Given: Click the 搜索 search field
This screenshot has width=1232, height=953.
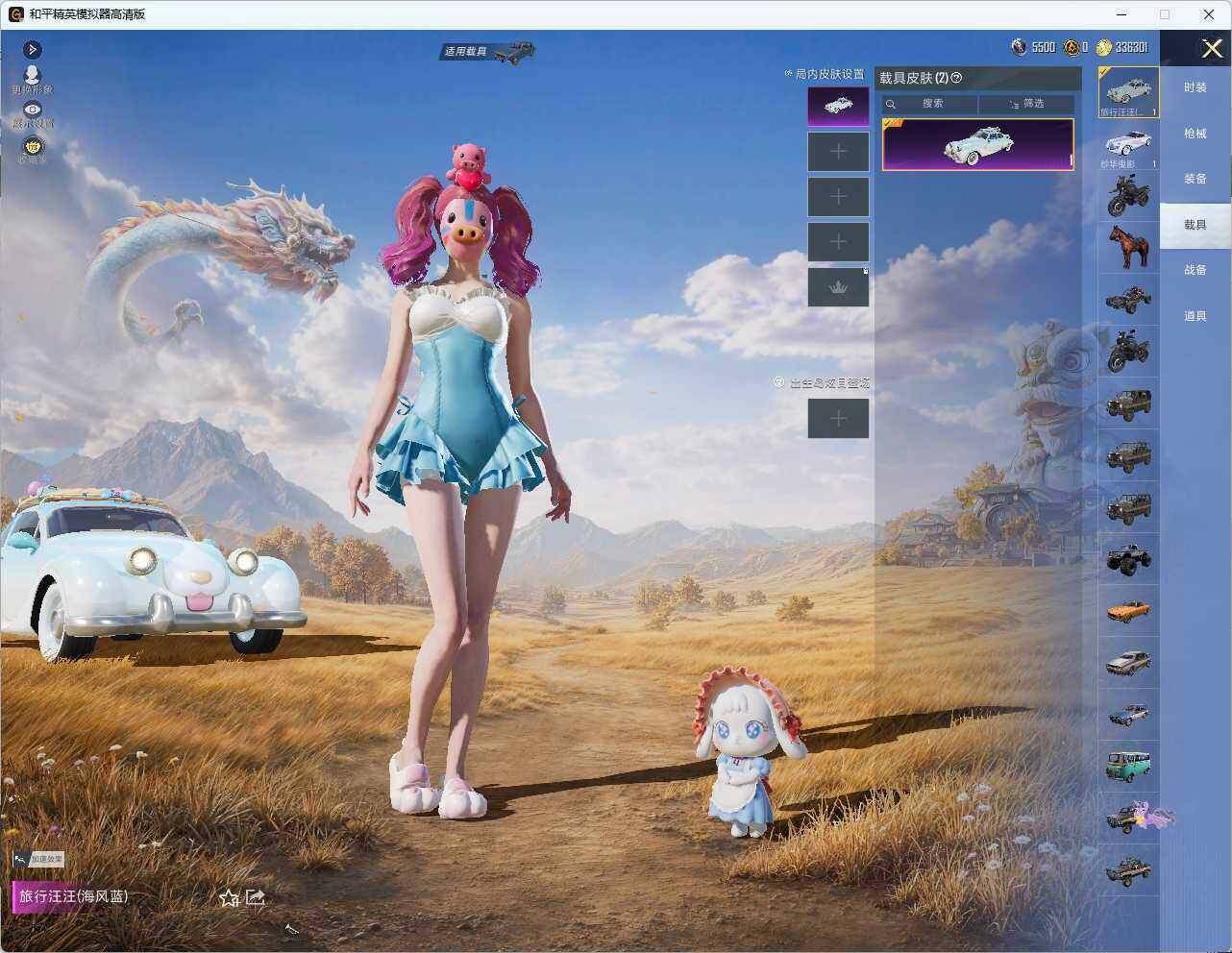Looking at the screenshot, I should pyautogui.click(x=929, y=104).
